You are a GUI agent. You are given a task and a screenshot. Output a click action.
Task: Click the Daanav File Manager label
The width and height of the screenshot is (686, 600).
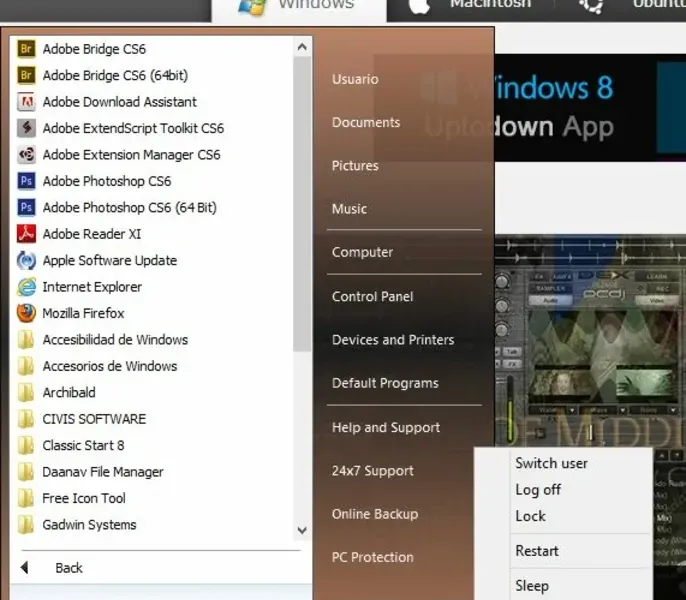pyautogui.click(x=103, y=472)
